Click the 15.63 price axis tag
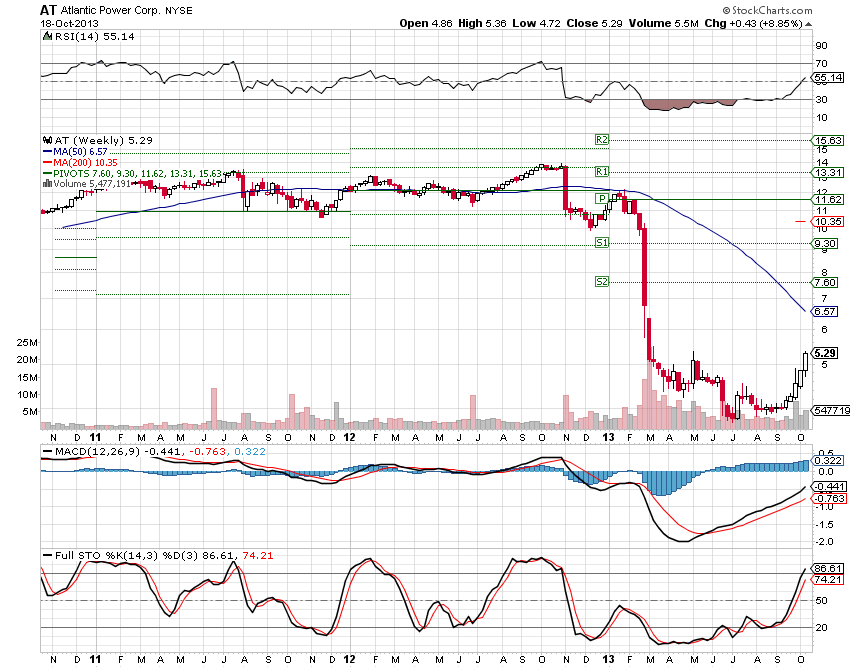Image resolution: width=850 pixels, height=668 pixels. [829, 140]
